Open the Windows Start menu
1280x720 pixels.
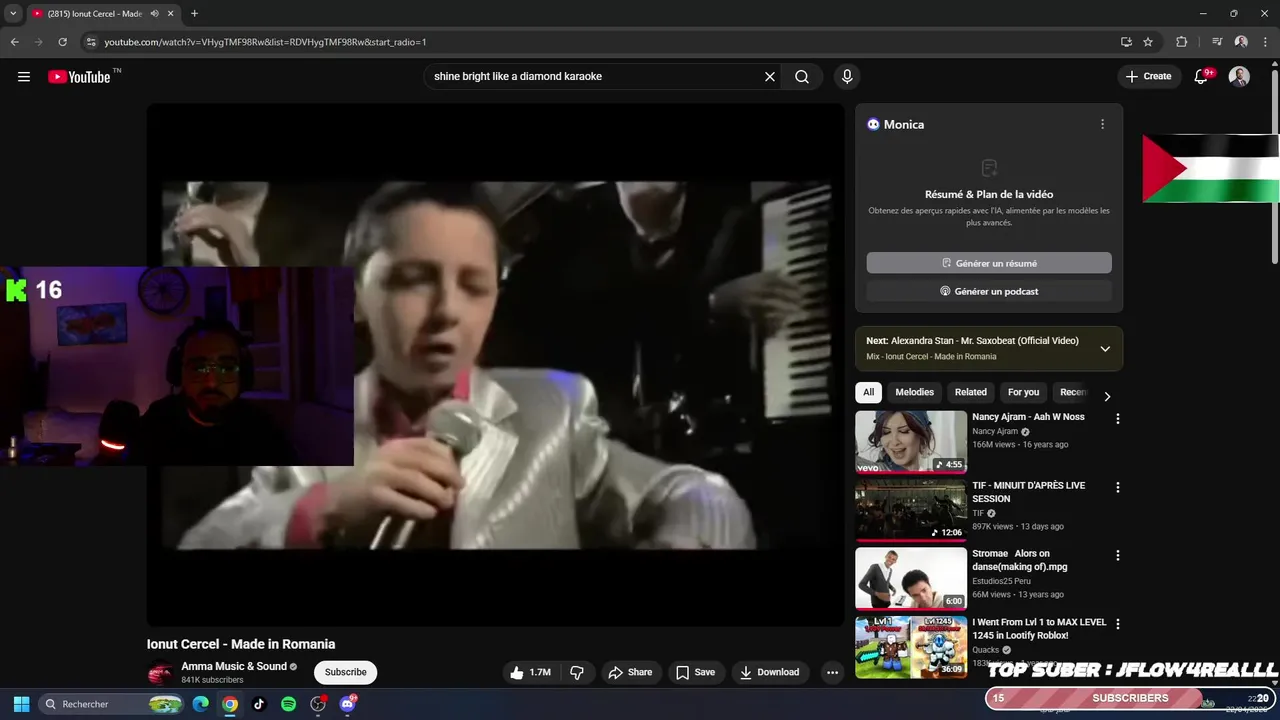[x=21, y=704]
